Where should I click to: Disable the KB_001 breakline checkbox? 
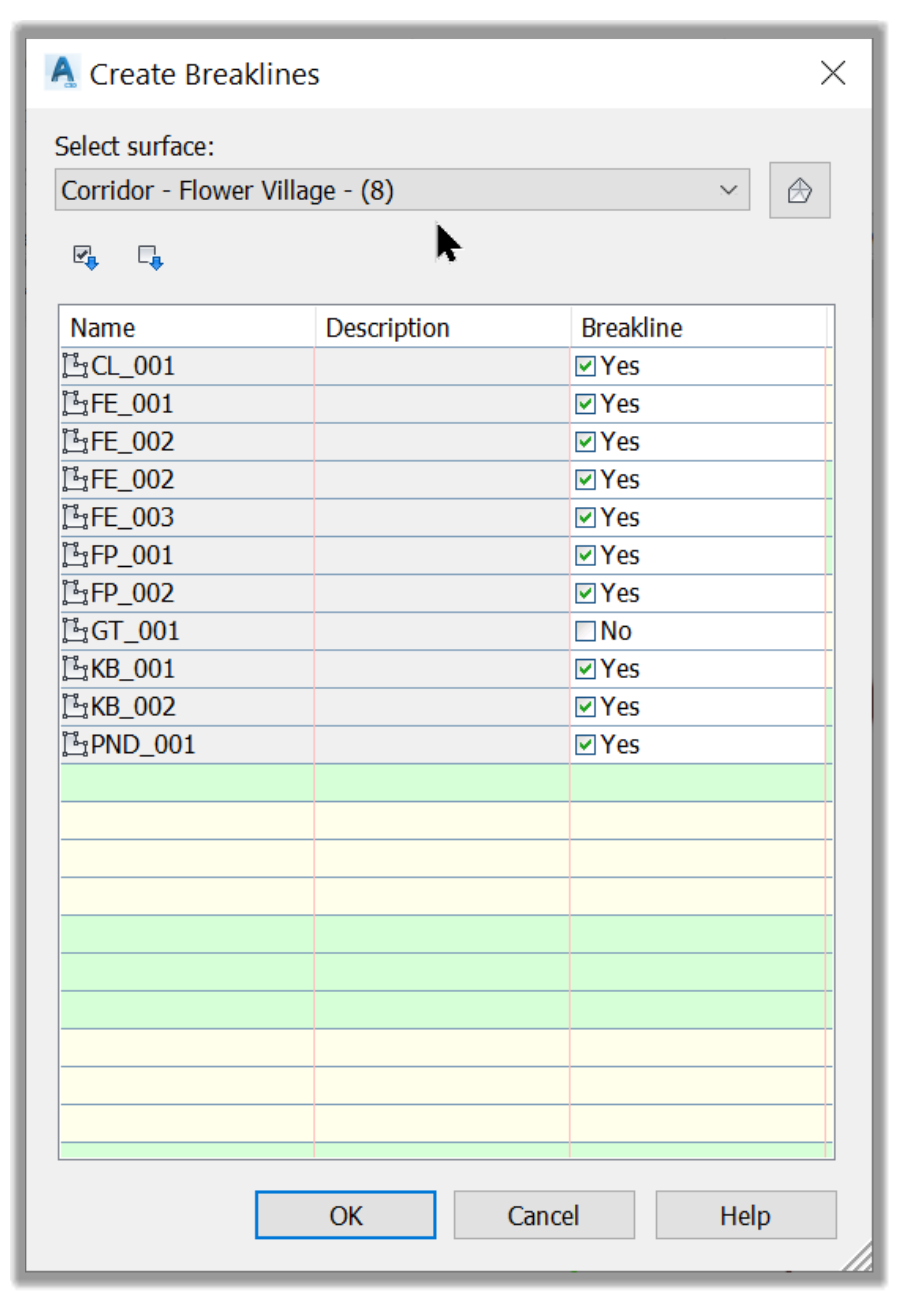586,669
